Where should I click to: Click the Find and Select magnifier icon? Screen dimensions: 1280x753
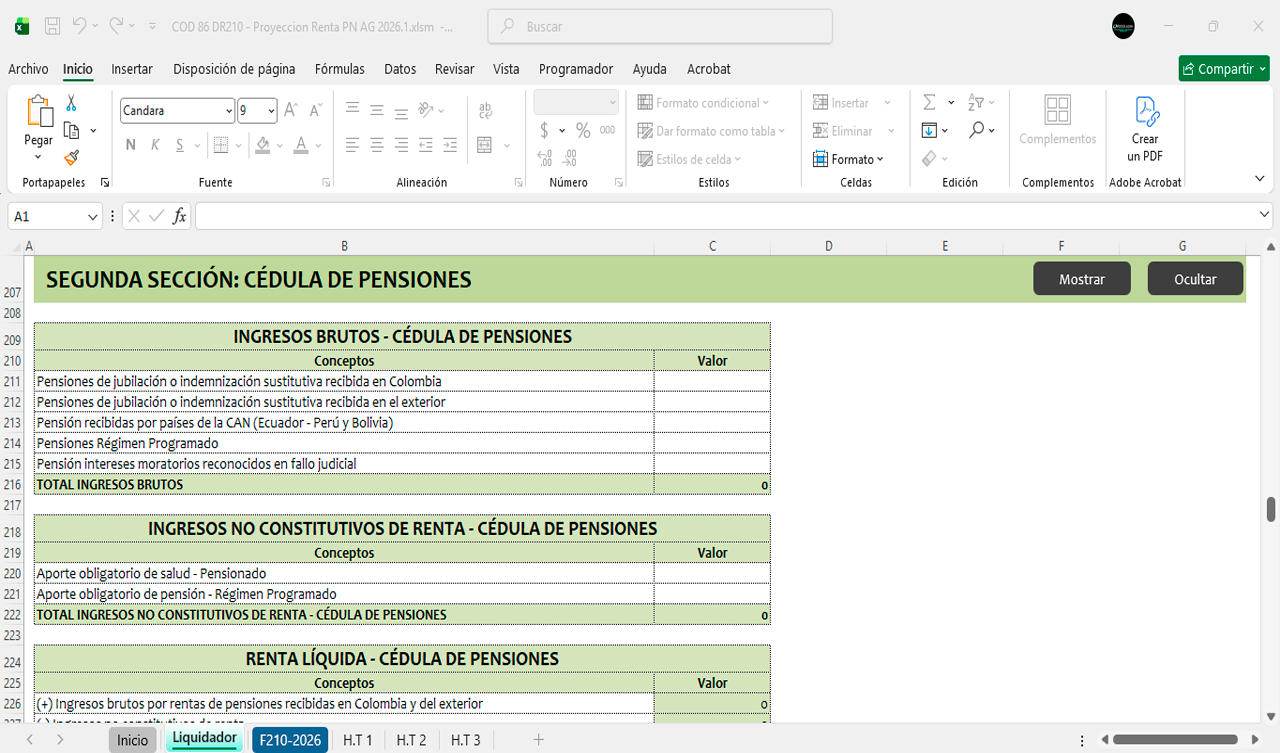coord(976,130)
